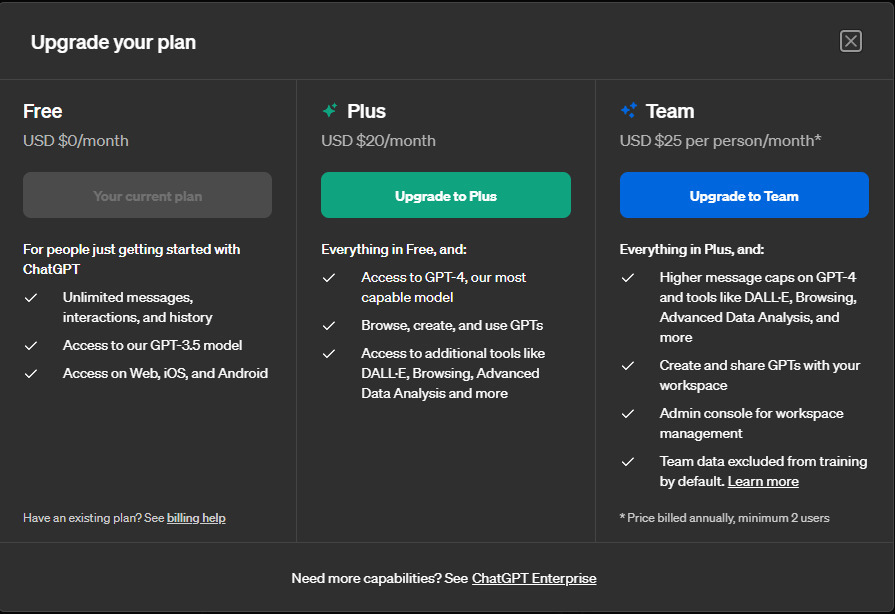This screenshot has width=895, height=614.
Task: Close the Upgrade your plan dialog
Action: [x=850, y=41]
